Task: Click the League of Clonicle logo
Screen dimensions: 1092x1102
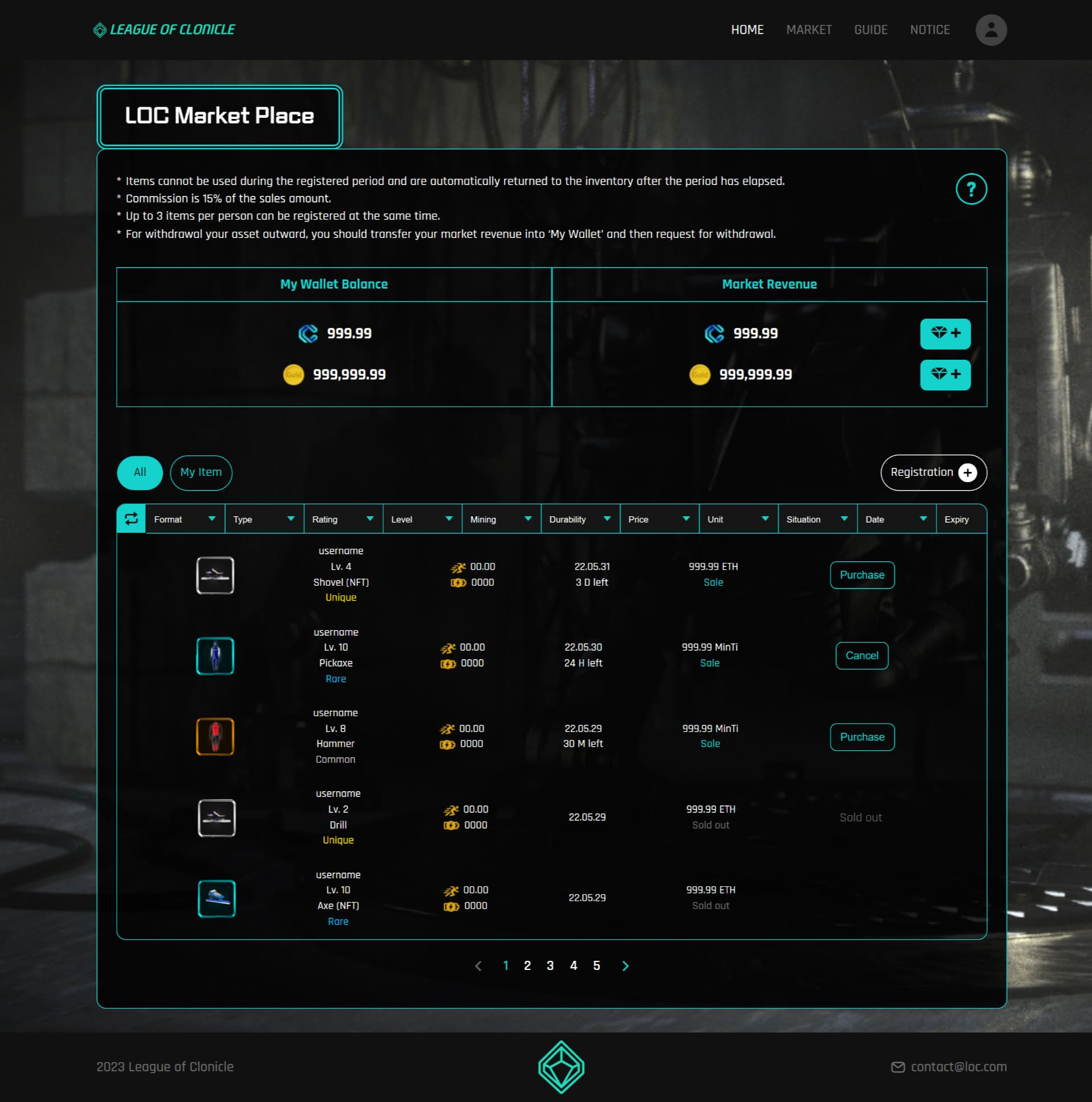Action: point(164,30)
